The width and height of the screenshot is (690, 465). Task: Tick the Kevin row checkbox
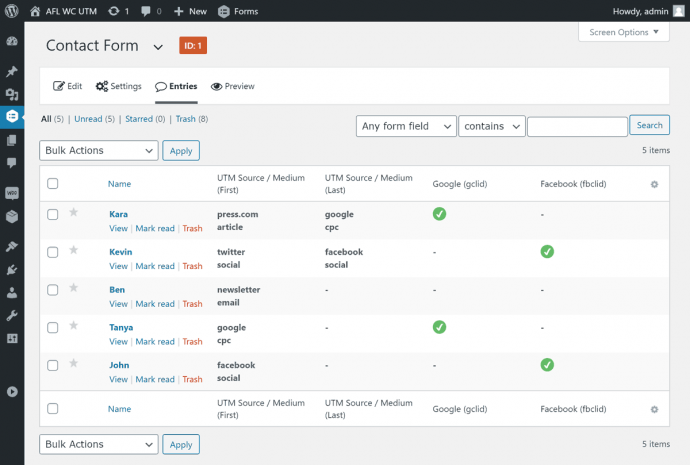click(52, 252)
